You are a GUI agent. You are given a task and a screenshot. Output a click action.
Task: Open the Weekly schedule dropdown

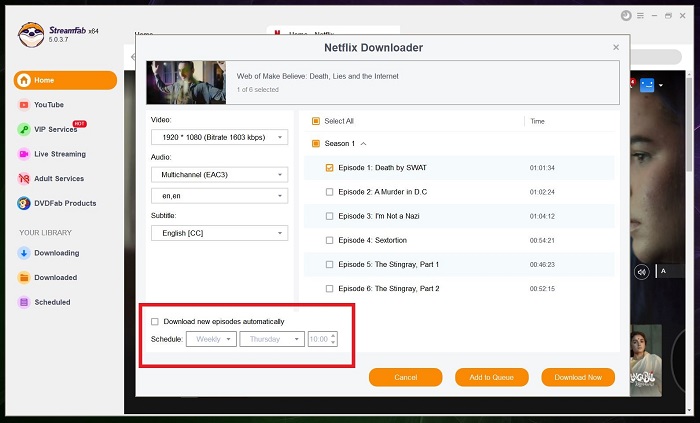point(211,339)
